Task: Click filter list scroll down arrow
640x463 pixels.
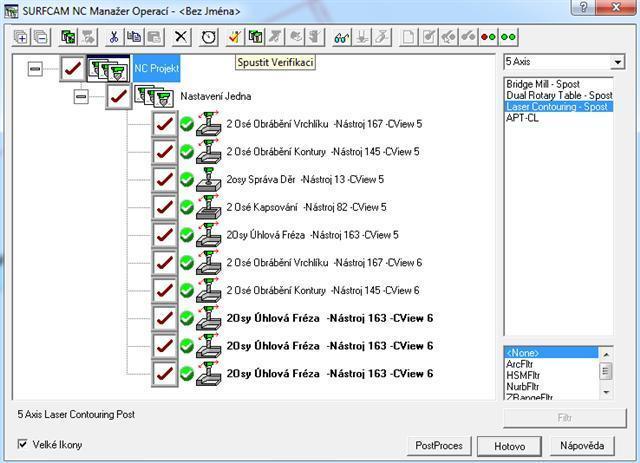Action: [x=606, y=392]
